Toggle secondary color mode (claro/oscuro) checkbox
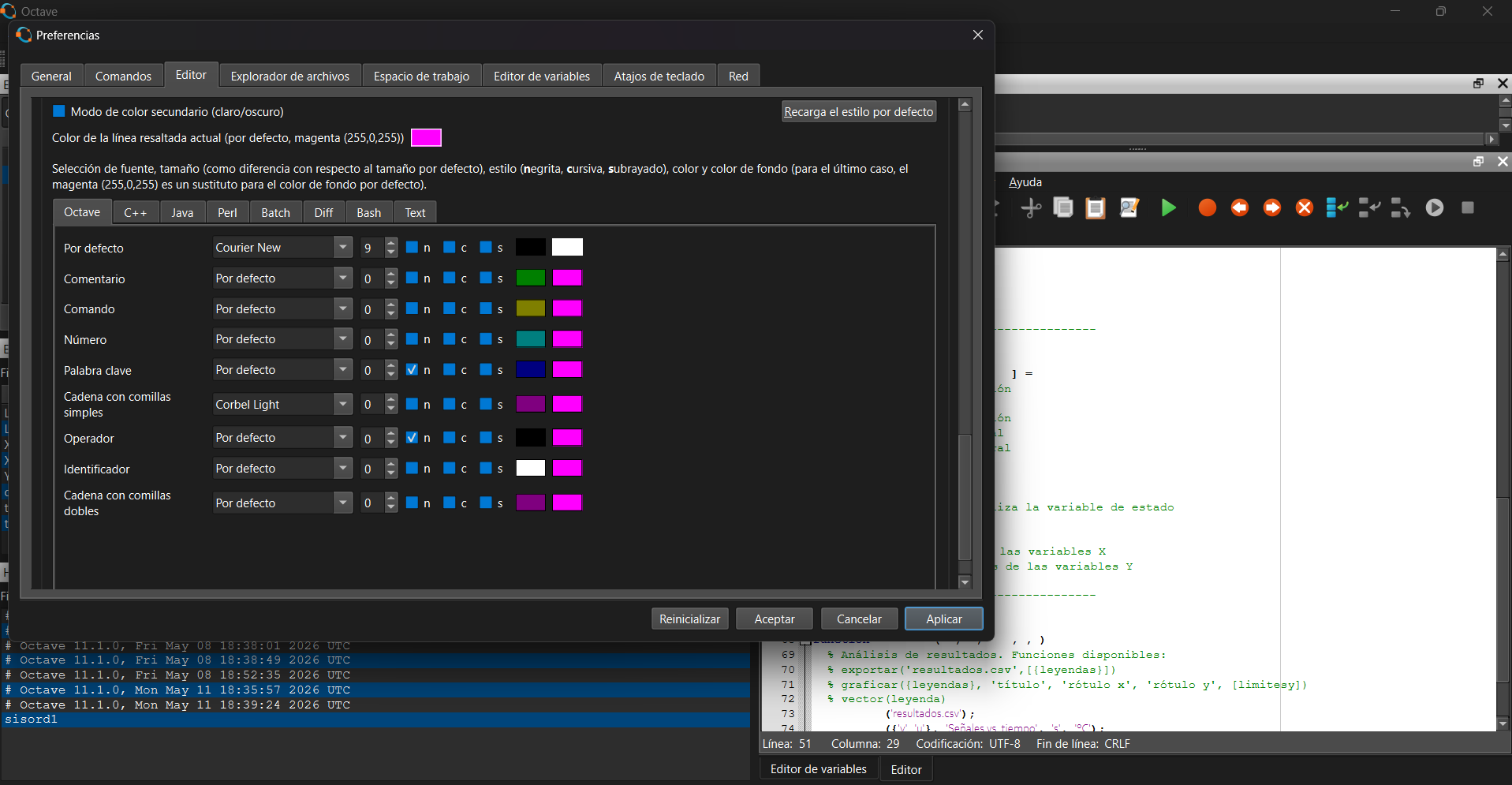The width and height of the screenshot is (1512, 785). pos(59,111)
